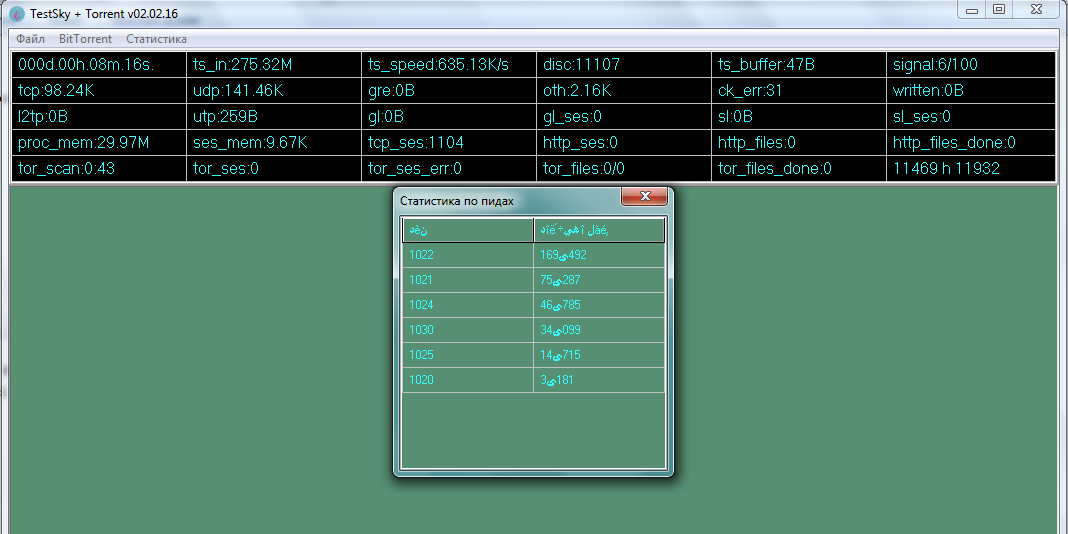Close the Статистика по пидах dialog

[644, 196]
